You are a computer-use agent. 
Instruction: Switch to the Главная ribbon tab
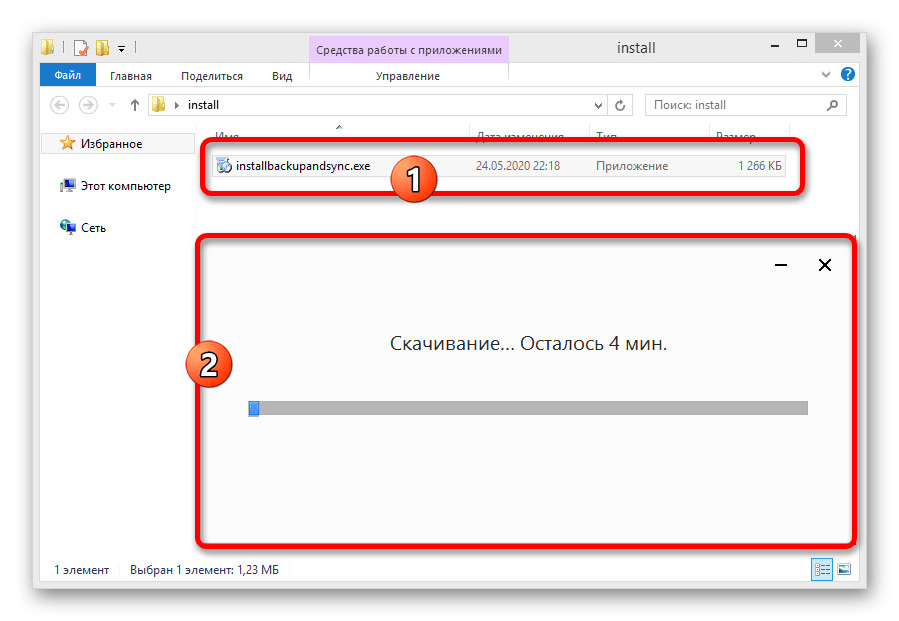[131, 76]
